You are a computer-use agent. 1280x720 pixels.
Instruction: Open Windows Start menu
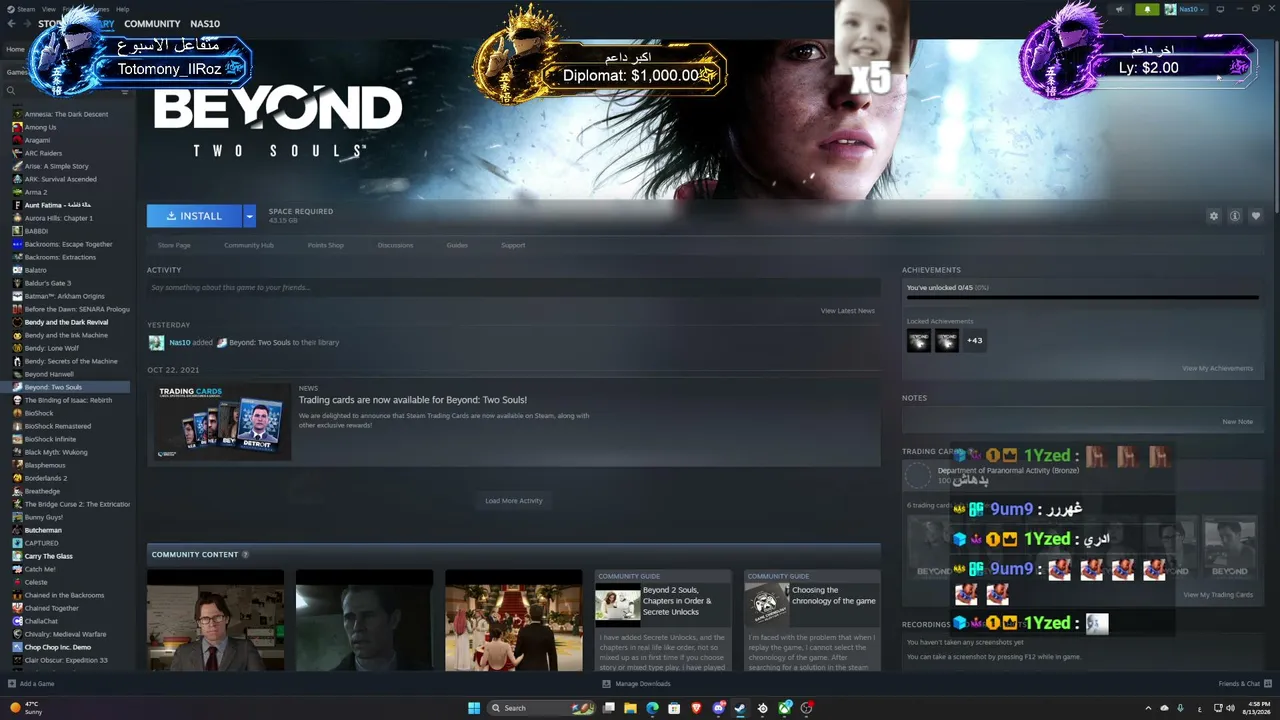tap(474, 708)
